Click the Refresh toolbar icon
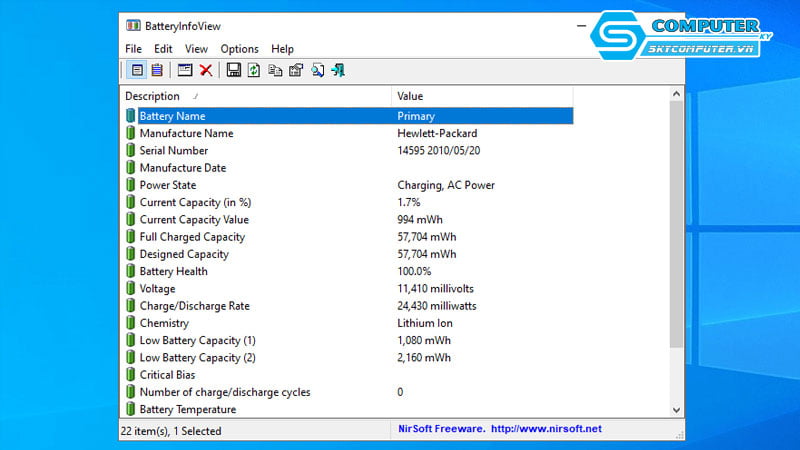Viewport: 800px width, 450px height. pyautogui.click(x=254, y=70)
